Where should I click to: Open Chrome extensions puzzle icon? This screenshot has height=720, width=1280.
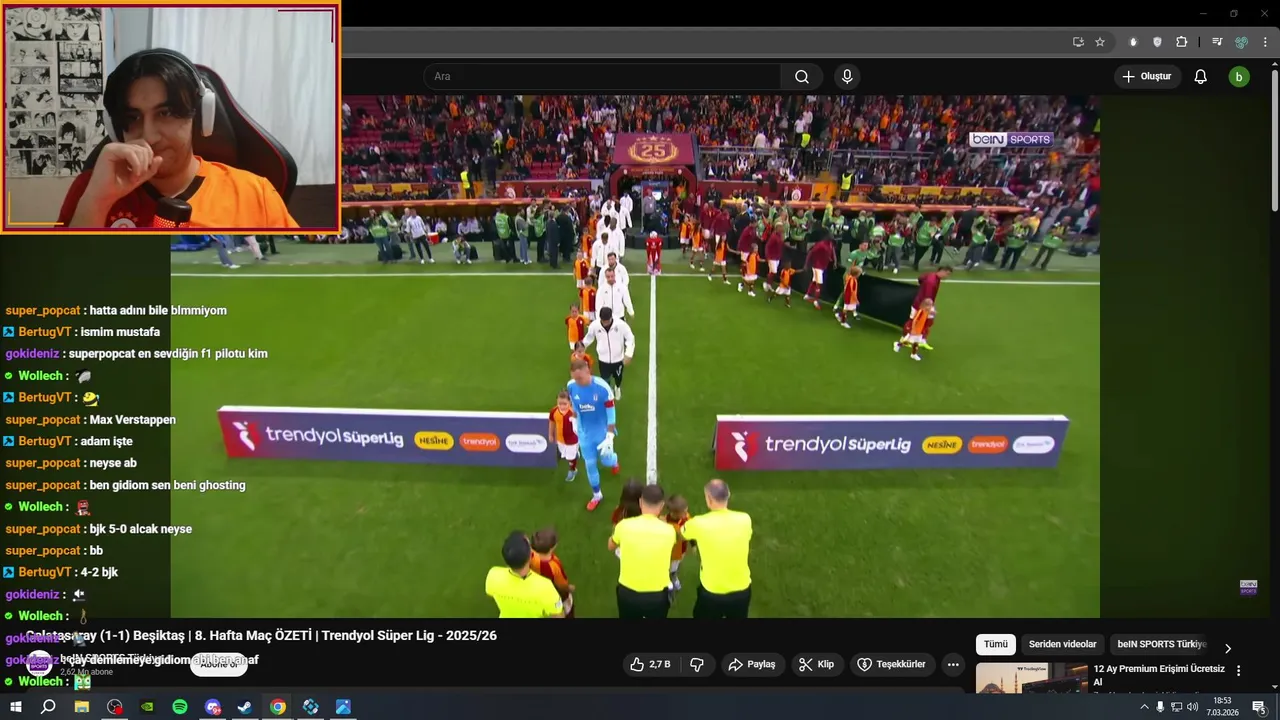click(1182, 42)
